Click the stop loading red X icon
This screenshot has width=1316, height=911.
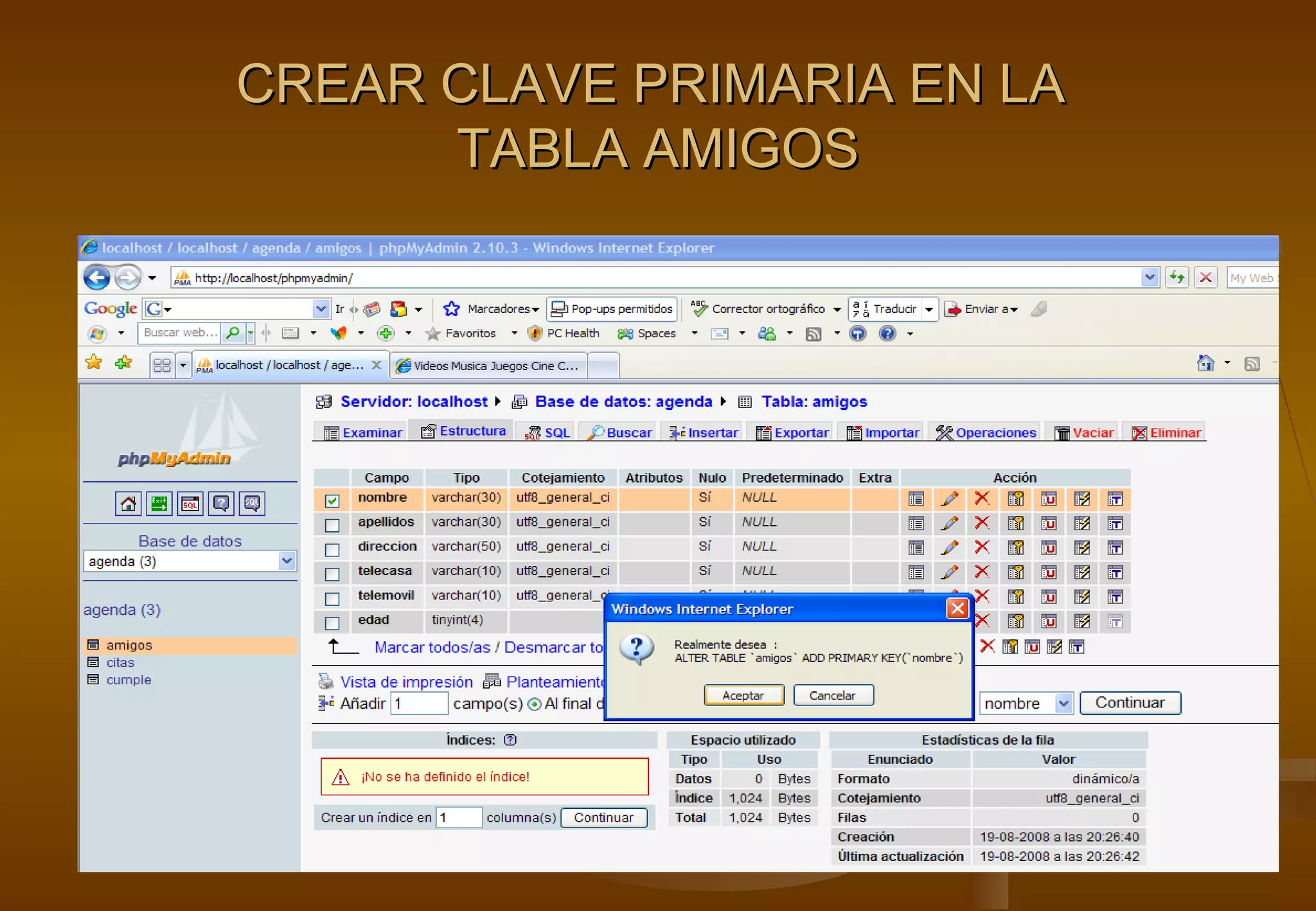(1205, 278)
